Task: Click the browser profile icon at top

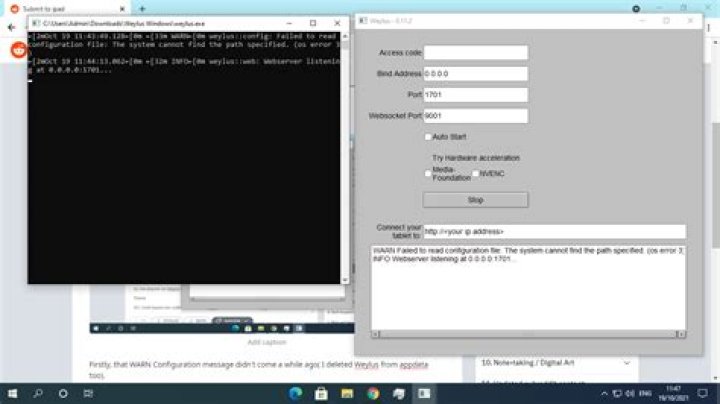Action: pyautogui.click(x=636, y=9)
